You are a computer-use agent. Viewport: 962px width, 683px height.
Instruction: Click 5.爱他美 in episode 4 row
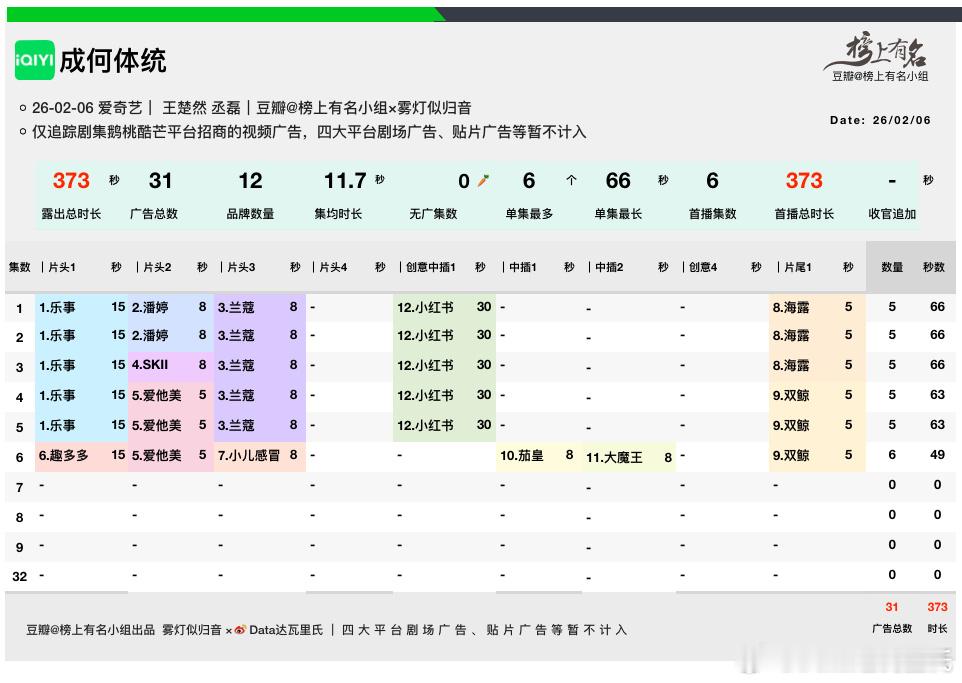pyautogui.click(x=156, y=395)
